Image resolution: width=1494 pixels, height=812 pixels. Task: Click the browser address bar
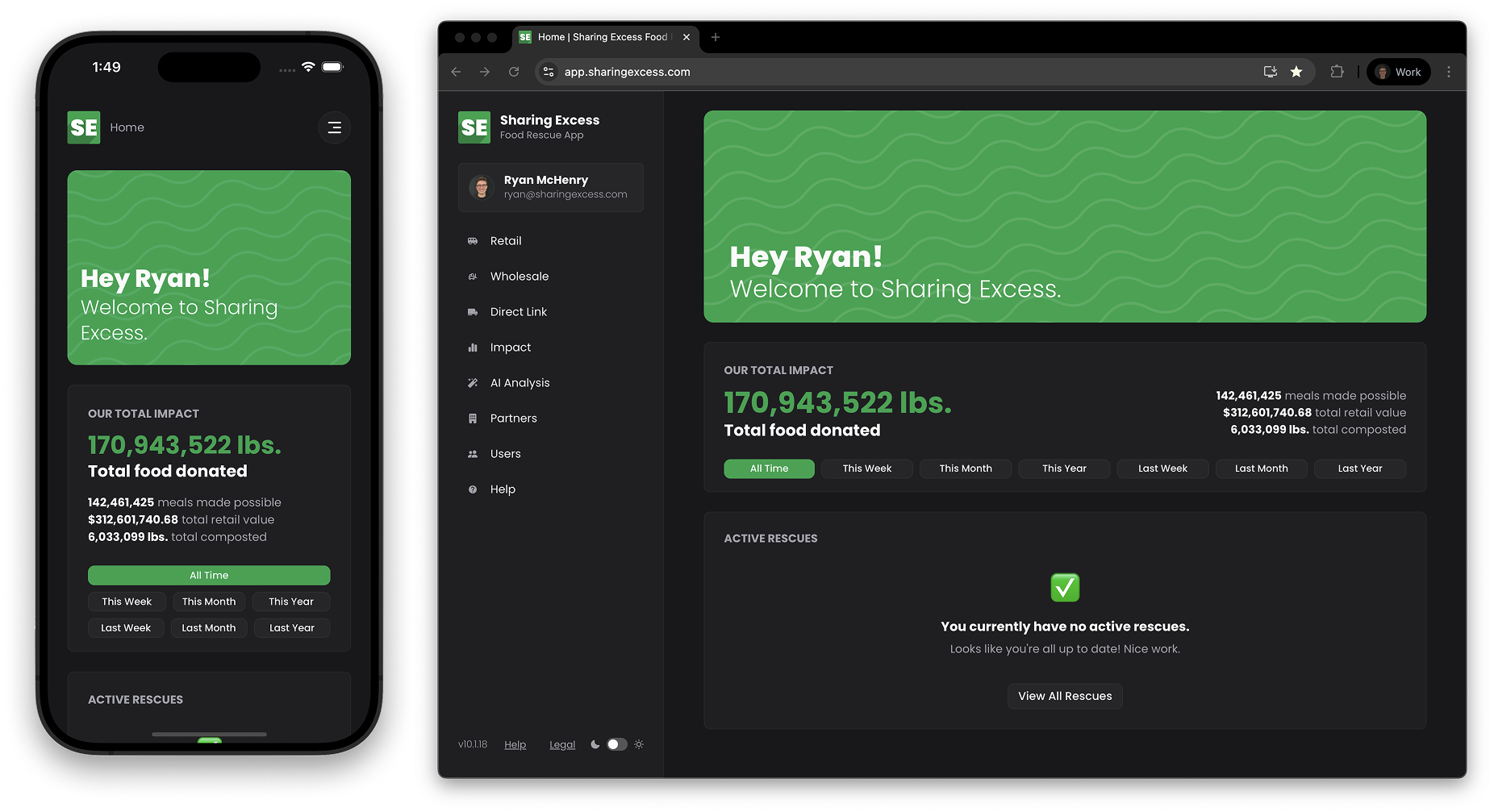(x=887, y=72)
